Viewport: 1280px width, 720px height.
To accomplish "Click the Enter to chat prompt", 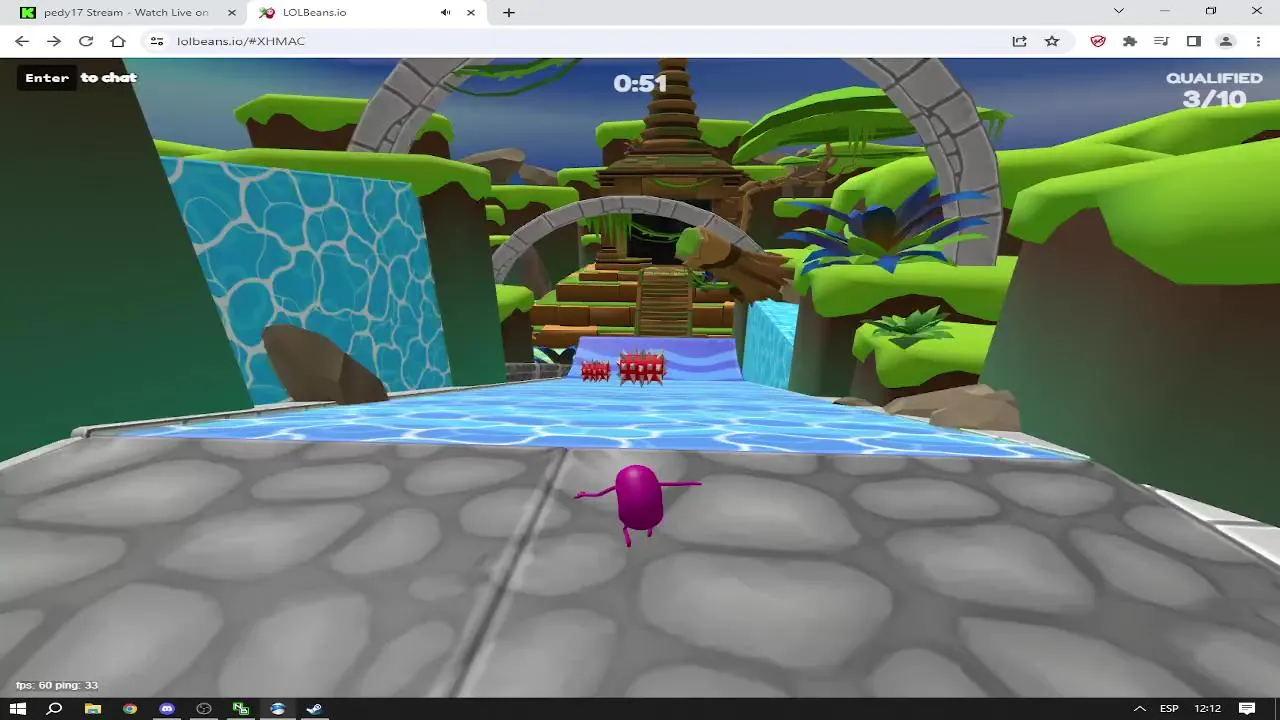I will click(x=78, y=78).
